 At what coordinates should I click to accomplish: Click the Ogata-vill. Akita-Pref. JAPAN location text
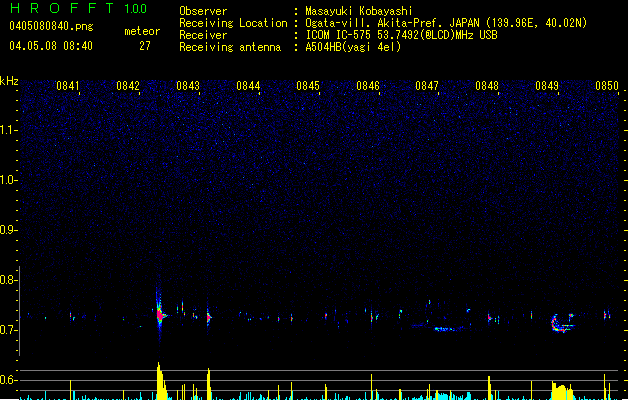tap(446, 23)
